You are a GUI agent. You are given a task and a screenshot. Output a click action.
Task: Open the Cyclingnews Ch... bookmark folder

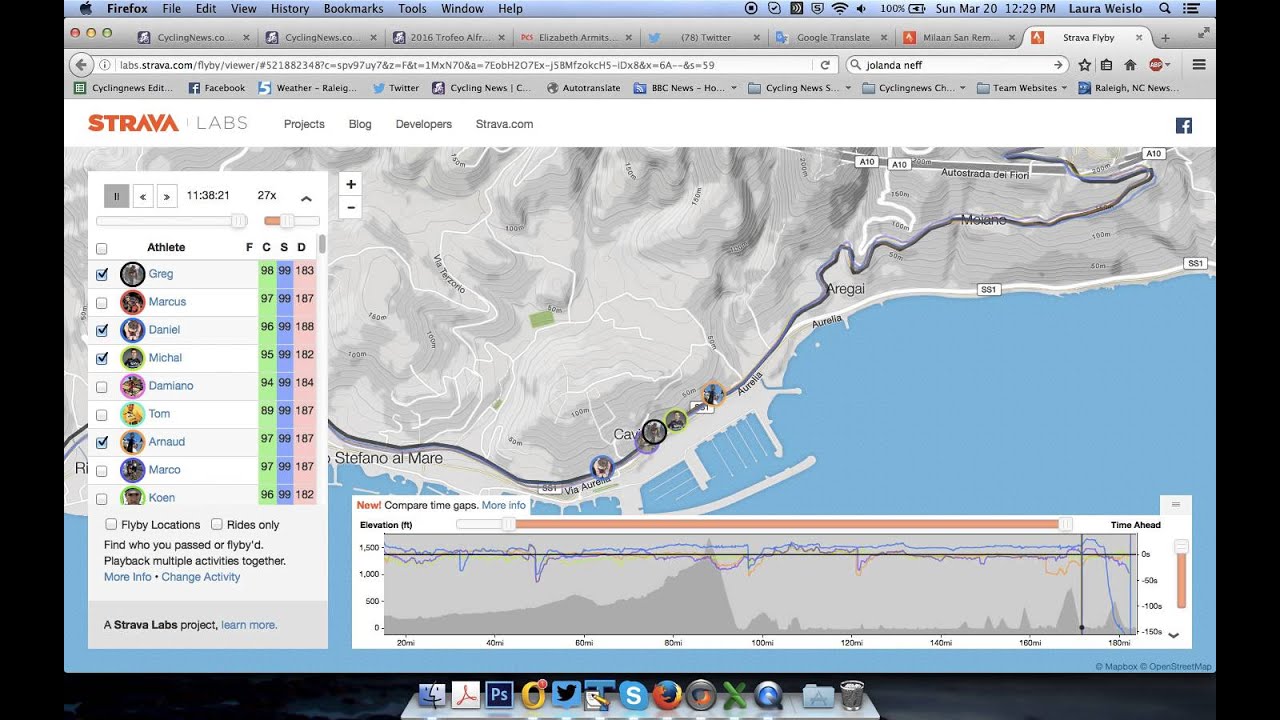(x=914, y=88)
